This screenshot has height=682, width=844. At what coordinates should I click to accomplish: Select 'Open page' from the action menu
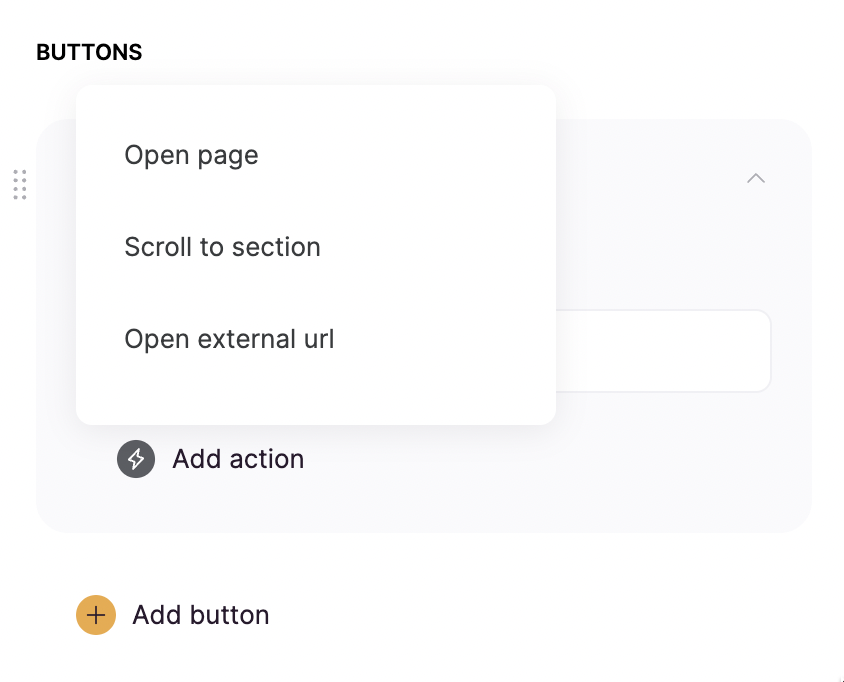pyautogui.click(x=191, y=155)
